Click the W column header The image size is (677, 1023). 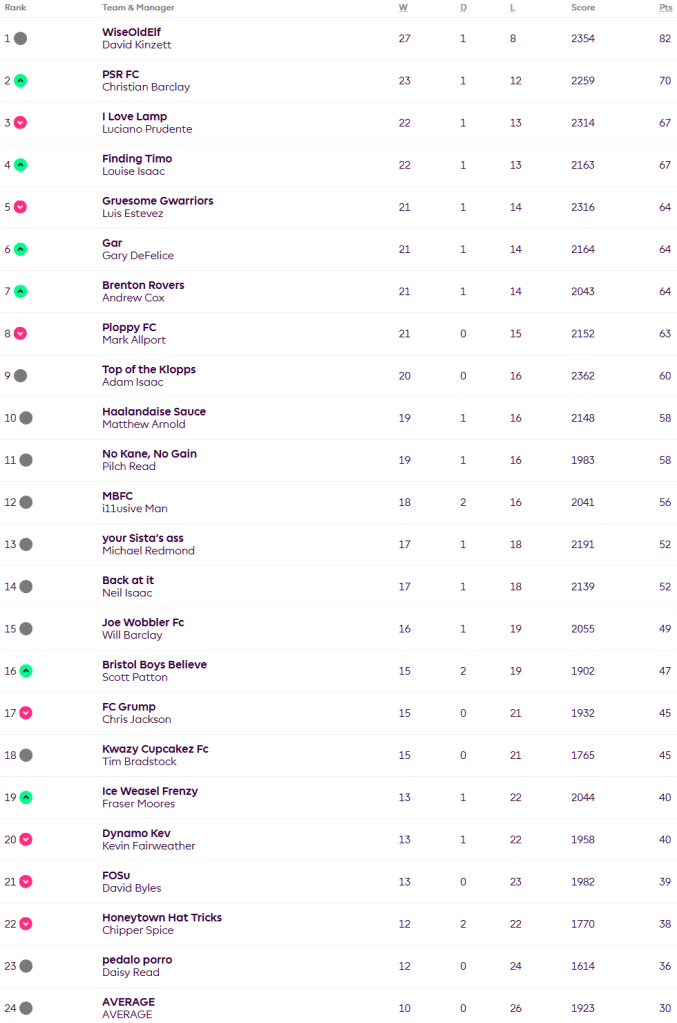click(x=404, y=8)
